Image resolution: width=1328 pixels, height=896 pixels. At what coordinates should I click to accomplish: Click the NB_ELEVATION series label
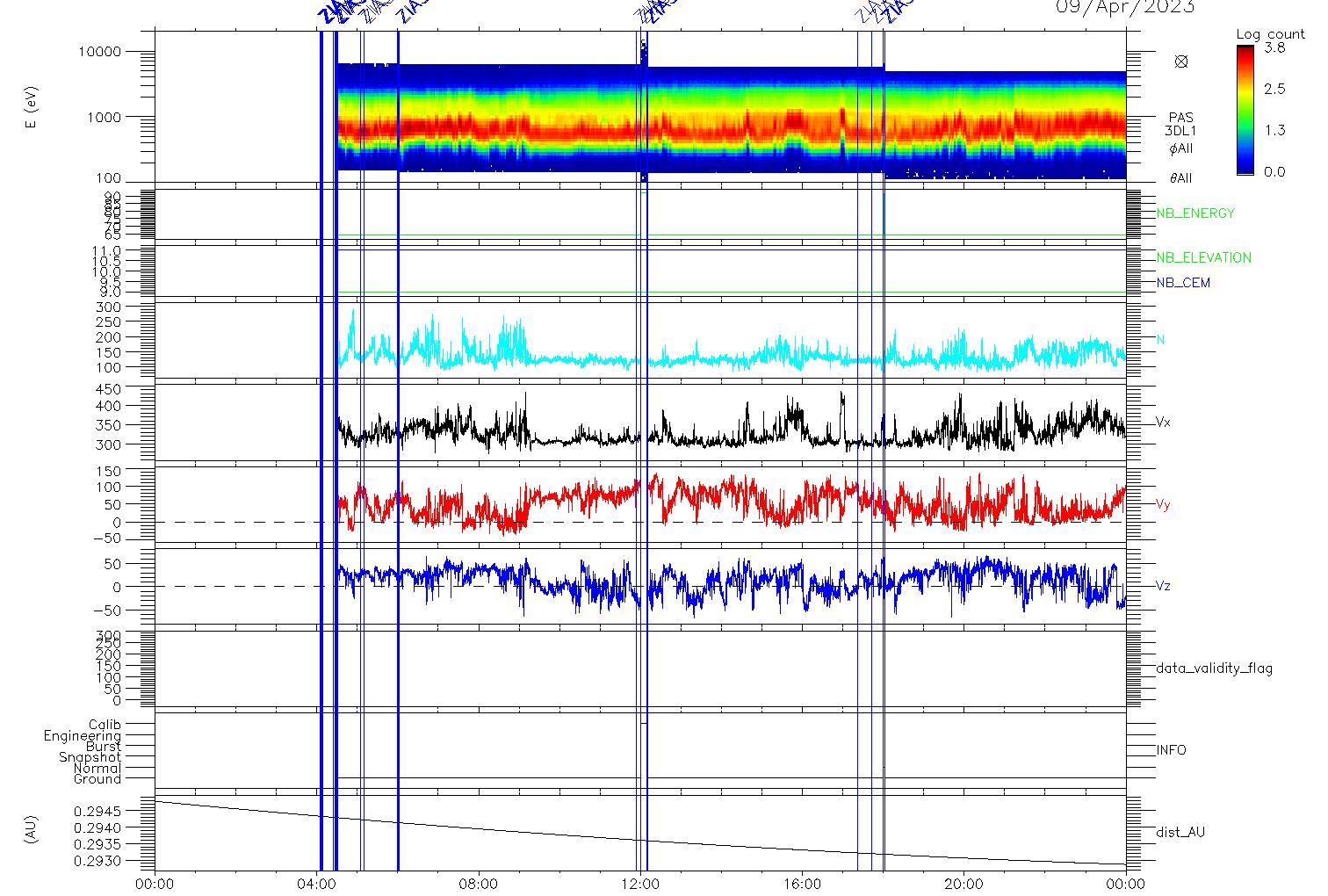click(1204, 258)
